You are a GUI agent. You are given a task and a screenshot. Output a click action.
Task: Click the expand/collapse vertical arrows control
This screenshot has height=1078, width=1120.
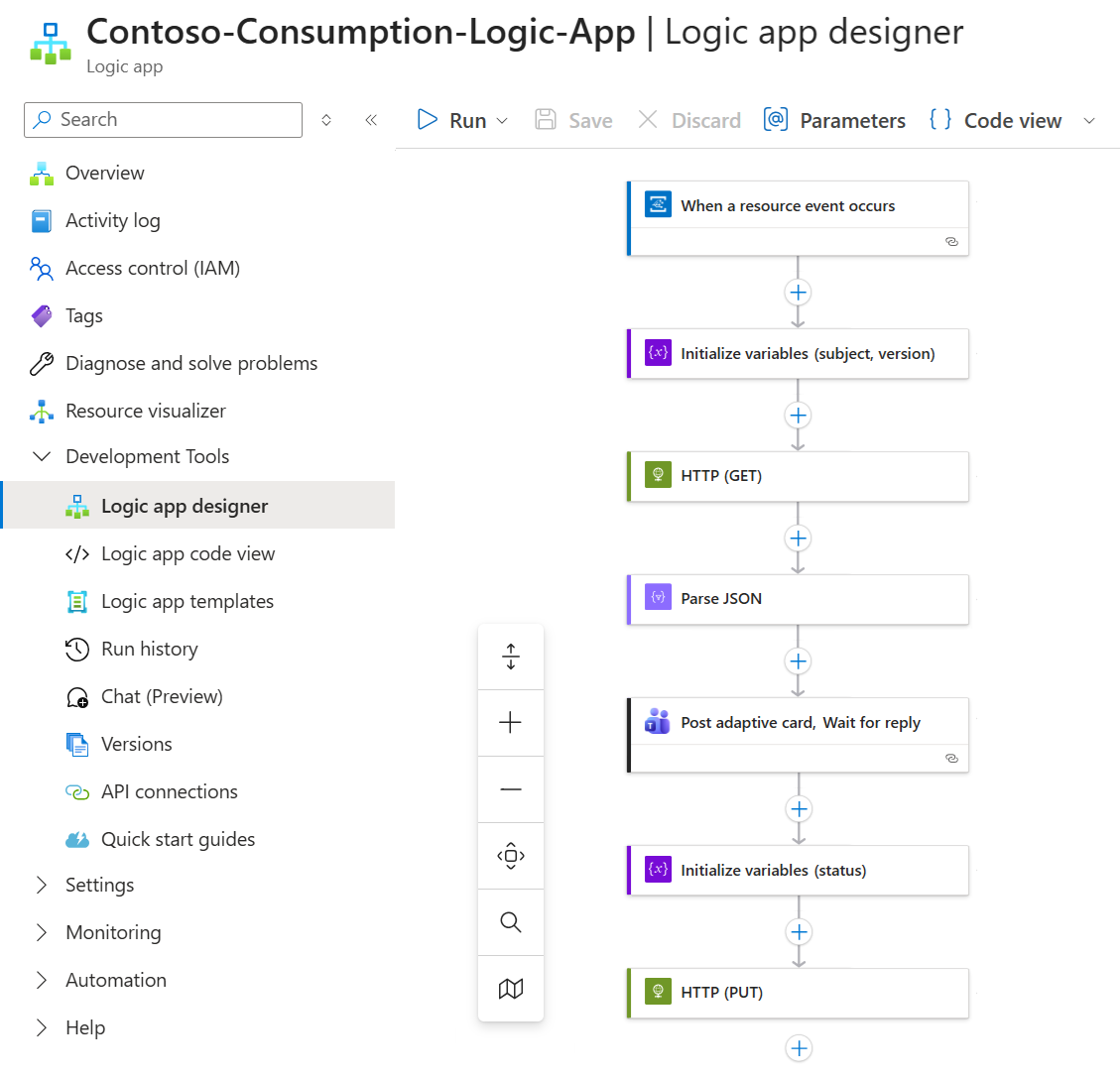click(x=511, y=657)
